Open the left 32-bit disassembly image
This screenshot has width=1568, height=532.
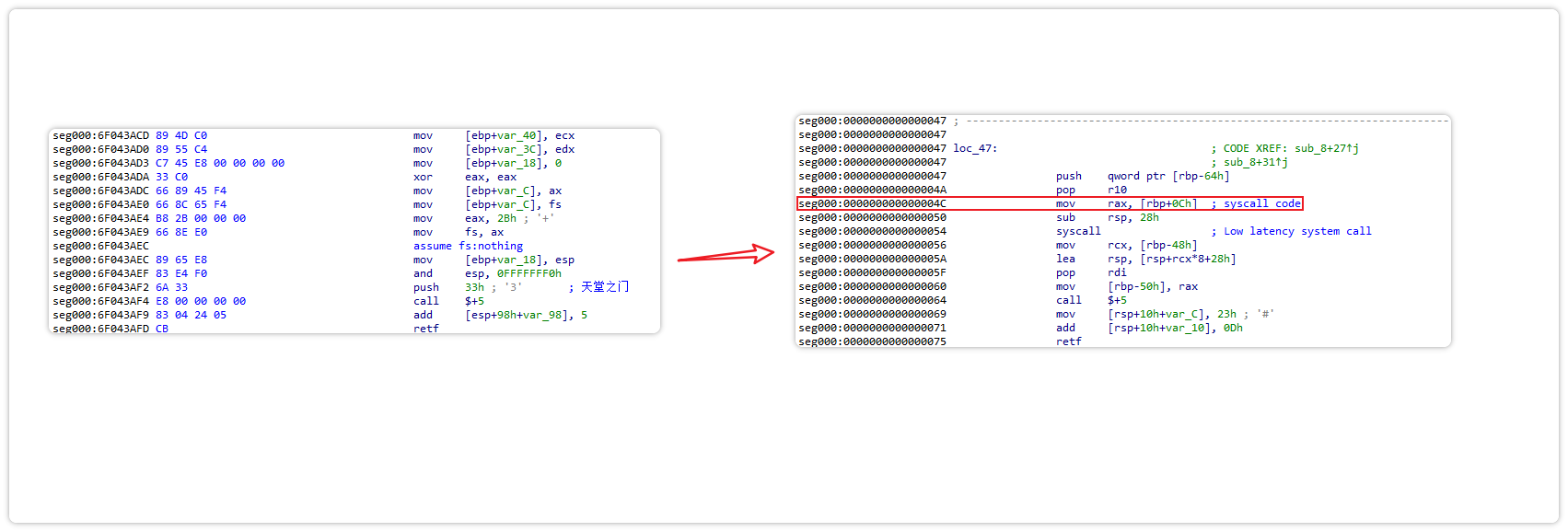click(354, 231)
